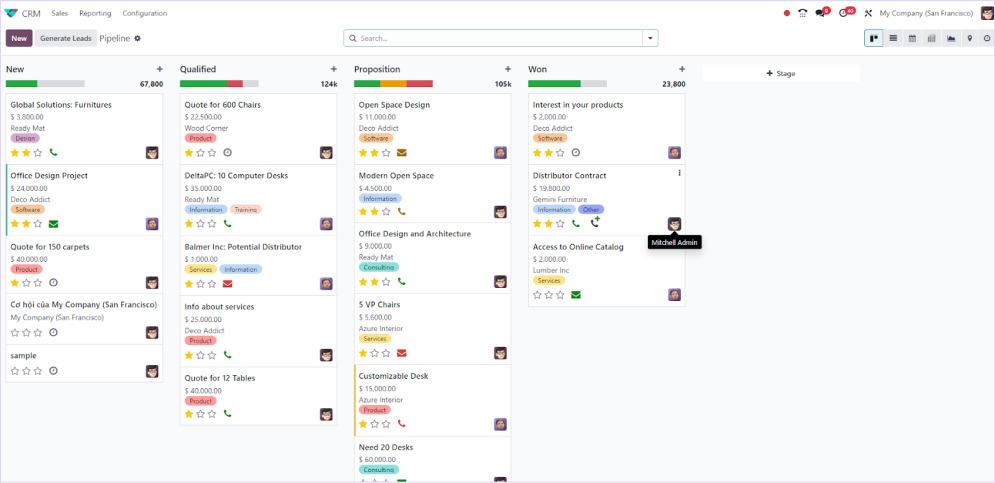The height and width of the screenshot is (483, 995).
Task: Click phone activity icon on DeltaPC: 10 Computer Desks
Action: click(x=228, y=223)
